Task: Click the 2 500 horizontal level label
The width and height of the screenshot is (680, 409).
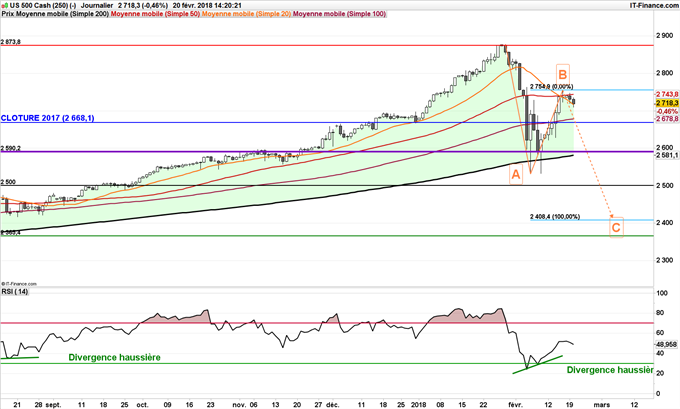Action: point(8,182)
